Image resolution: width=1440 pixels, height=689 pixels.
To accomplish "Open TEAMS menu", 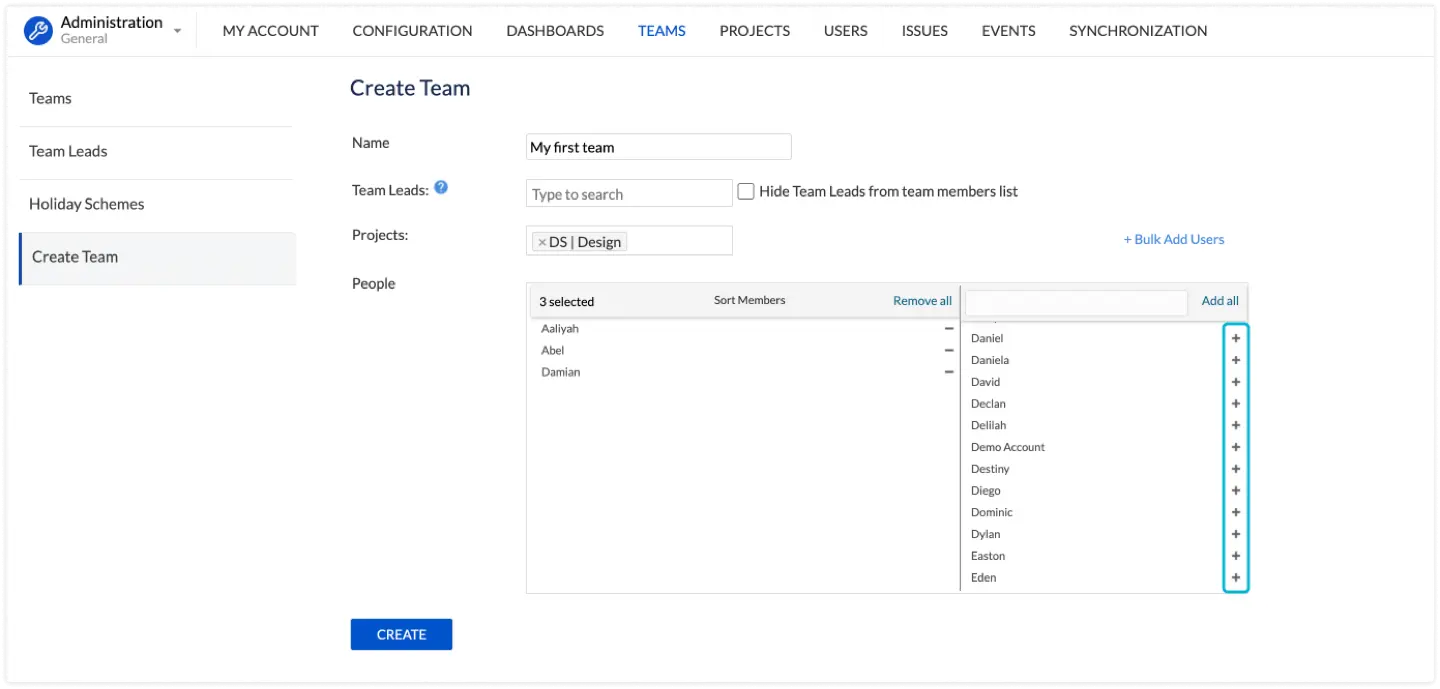I will [662, 31].
